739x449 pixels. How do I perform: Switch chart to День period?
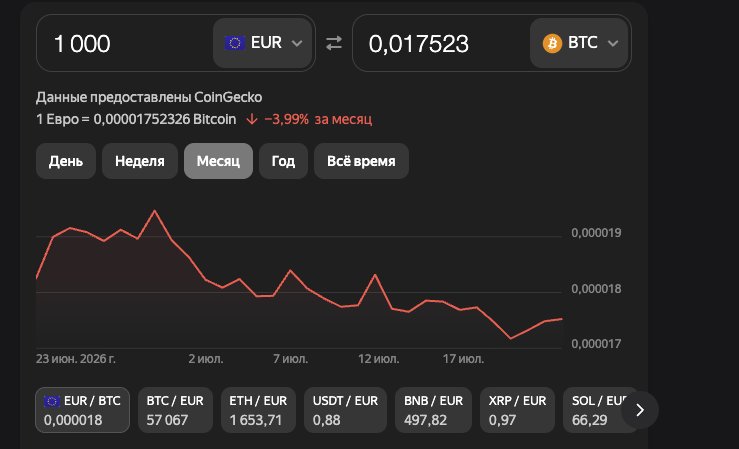click(66, 161)
